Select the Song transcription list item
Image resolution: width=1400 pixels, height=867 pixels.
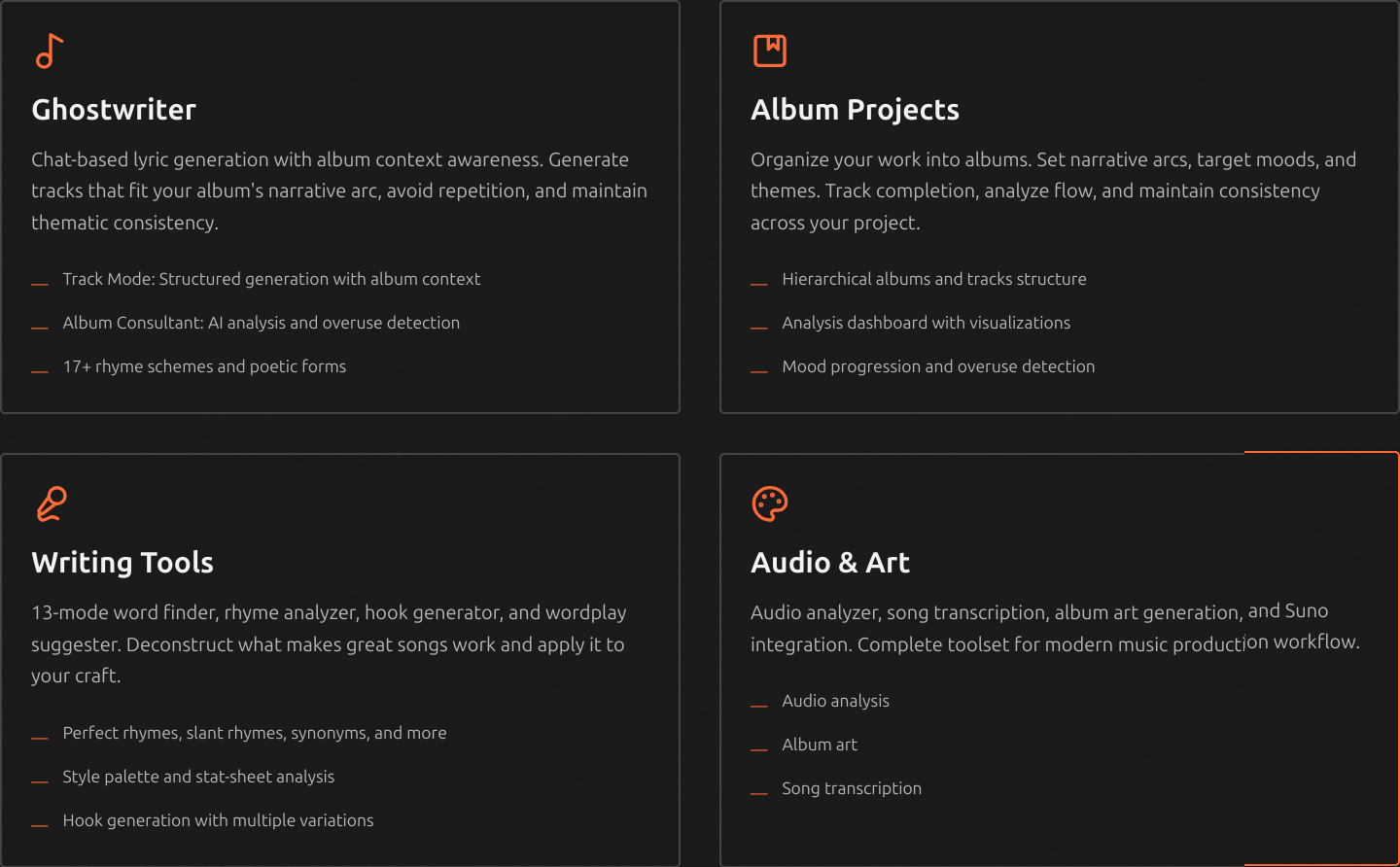coord(852,788)
